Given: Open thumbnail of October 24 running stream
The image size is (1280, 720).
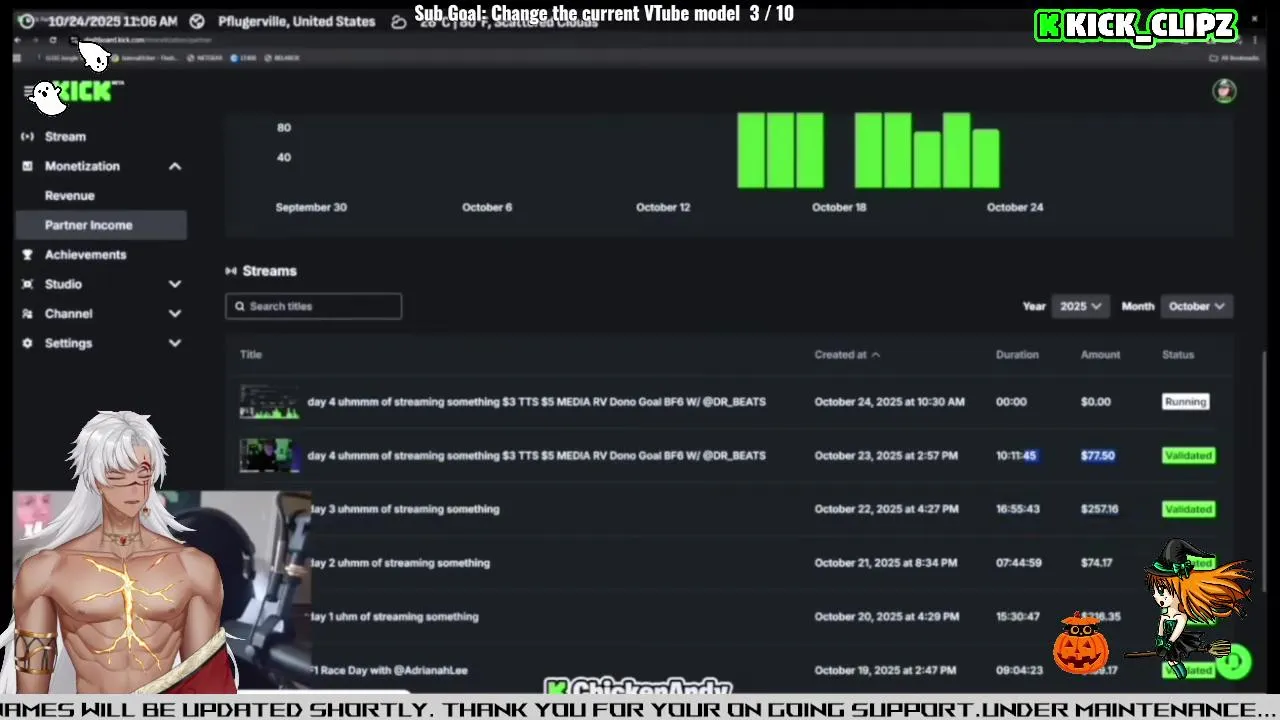Looking at the screenshot, I should 269,402.
